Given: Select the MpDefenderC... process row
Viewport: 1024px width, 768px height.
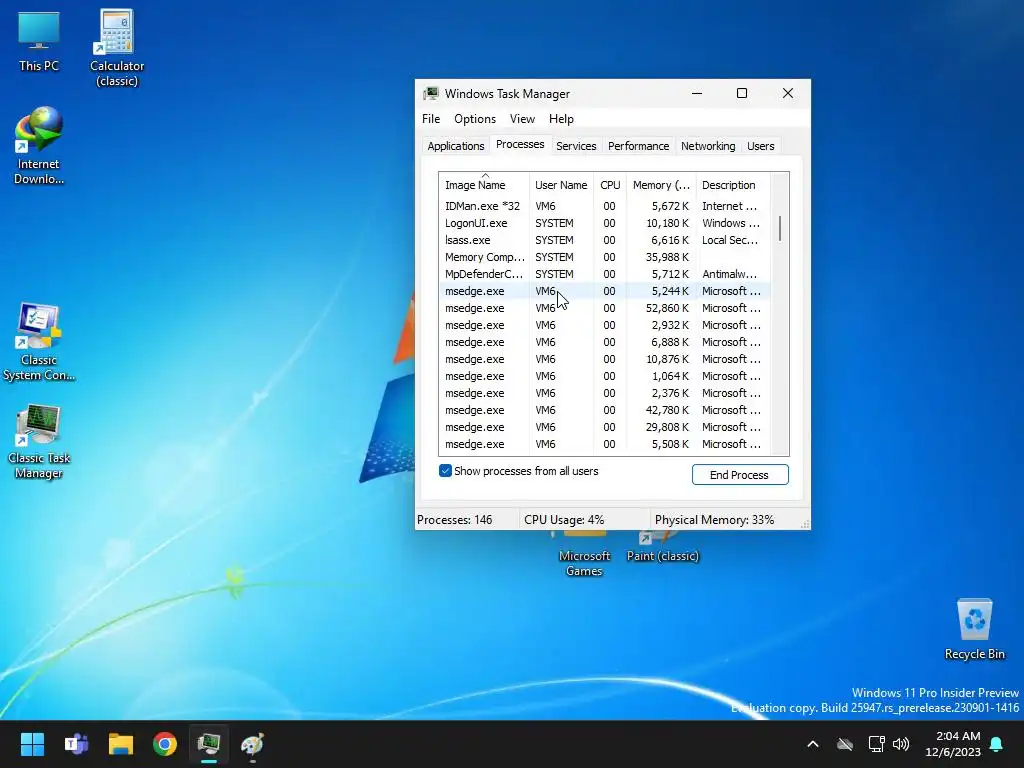Looking at the screenshot, I should pyautogui.click(x=604, y=274).
